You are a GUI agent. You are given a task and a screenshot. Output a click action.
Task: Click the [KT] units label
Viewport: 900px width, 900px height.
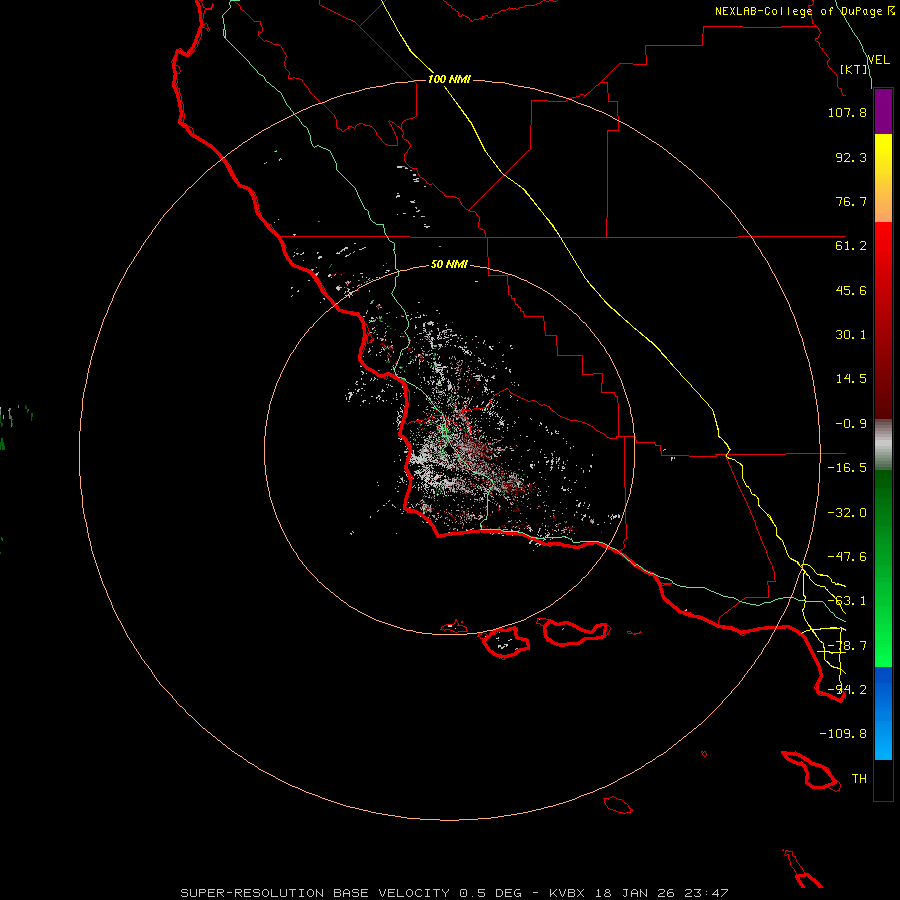854,69
